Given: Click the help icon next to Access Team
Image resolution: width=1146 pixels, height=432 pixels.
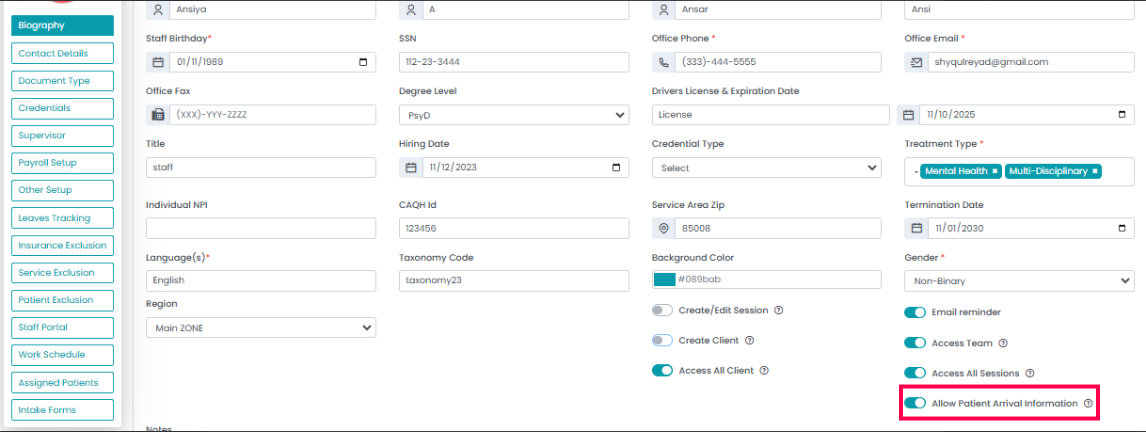Looking at the screenshot, I should [x=1003, y=343].
